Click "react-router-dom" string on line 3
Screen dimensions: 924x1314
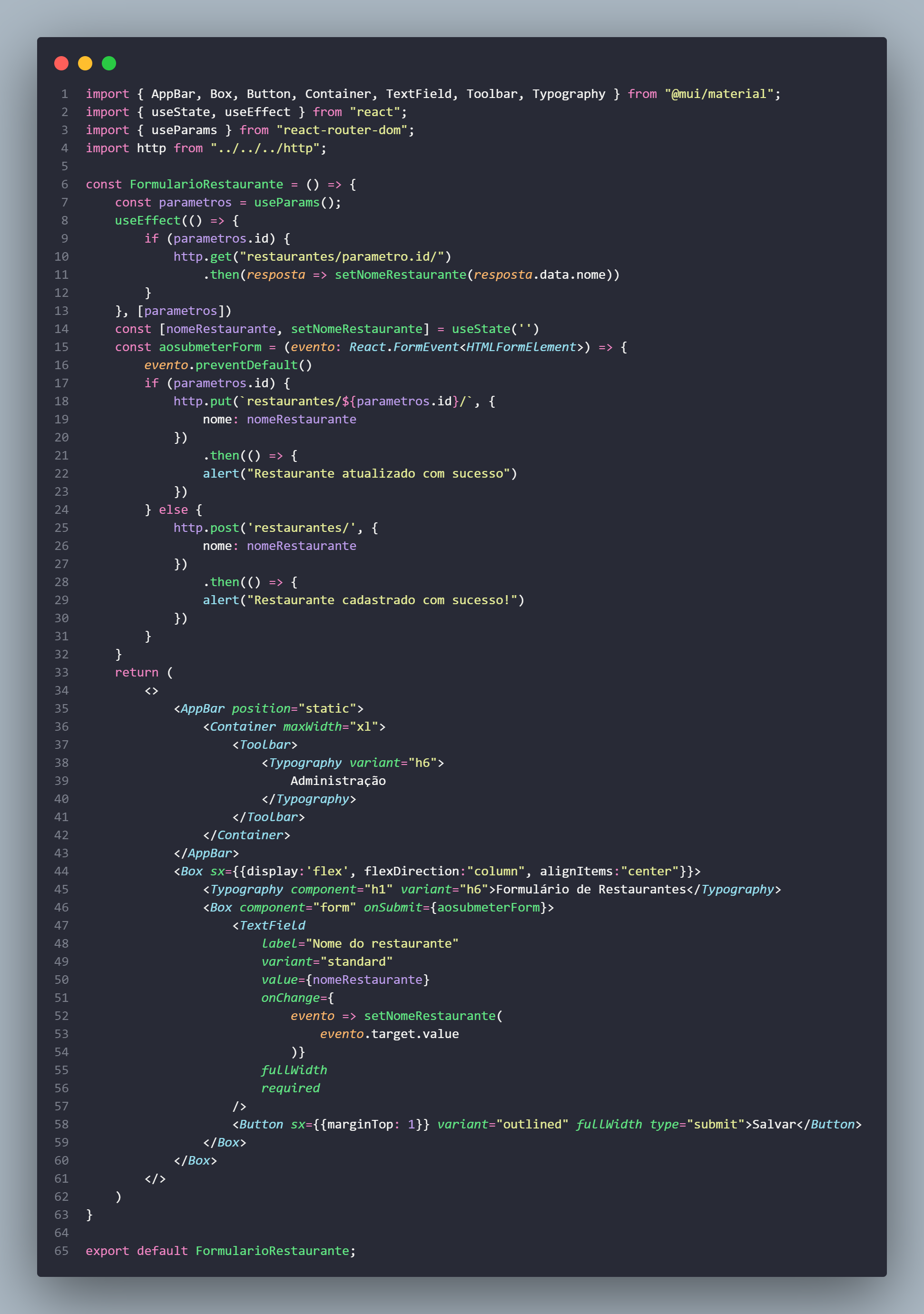point(342,130)
